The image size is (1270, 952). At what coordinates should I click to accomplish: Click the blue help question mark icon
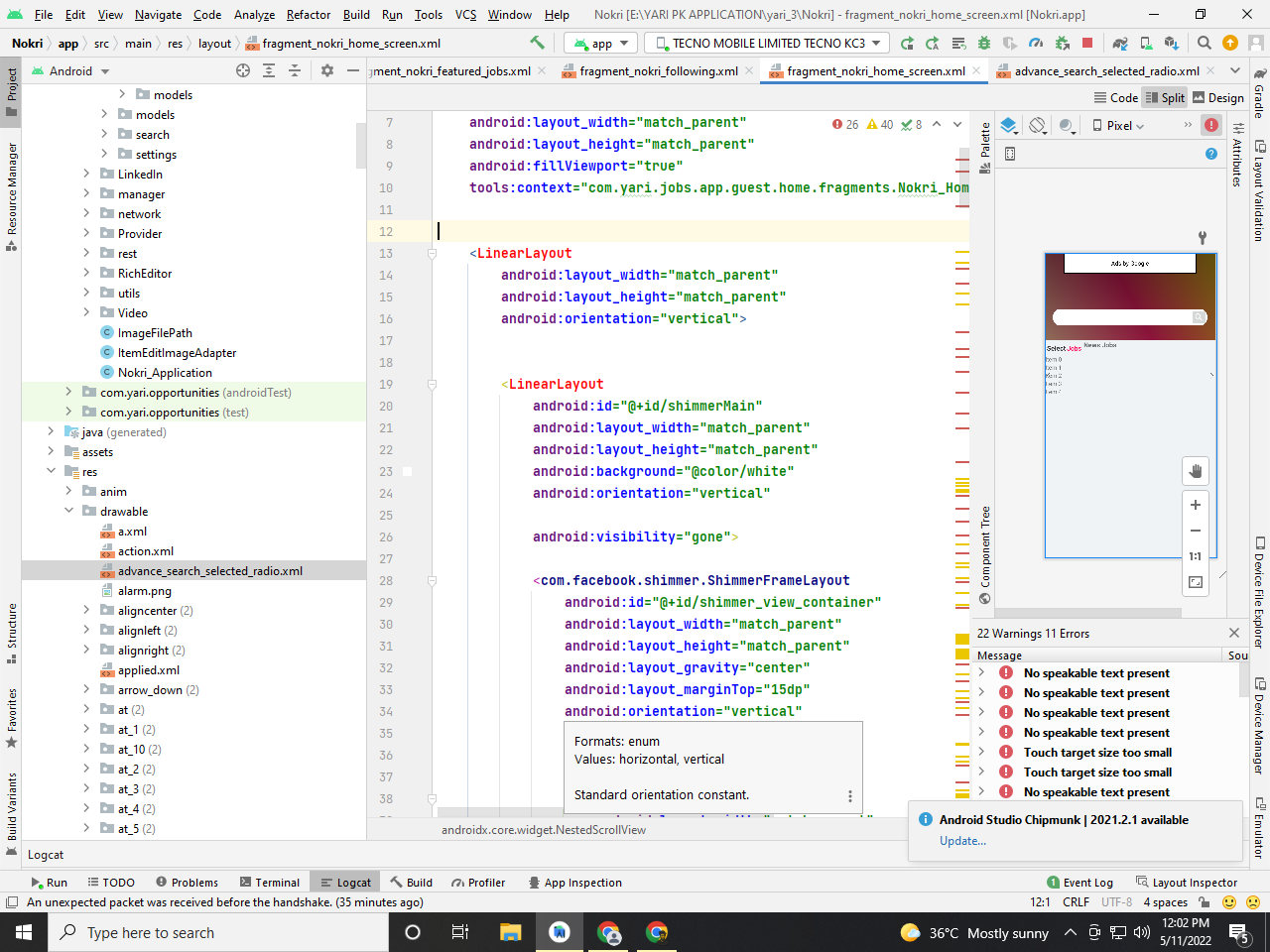click(1210, 154)
